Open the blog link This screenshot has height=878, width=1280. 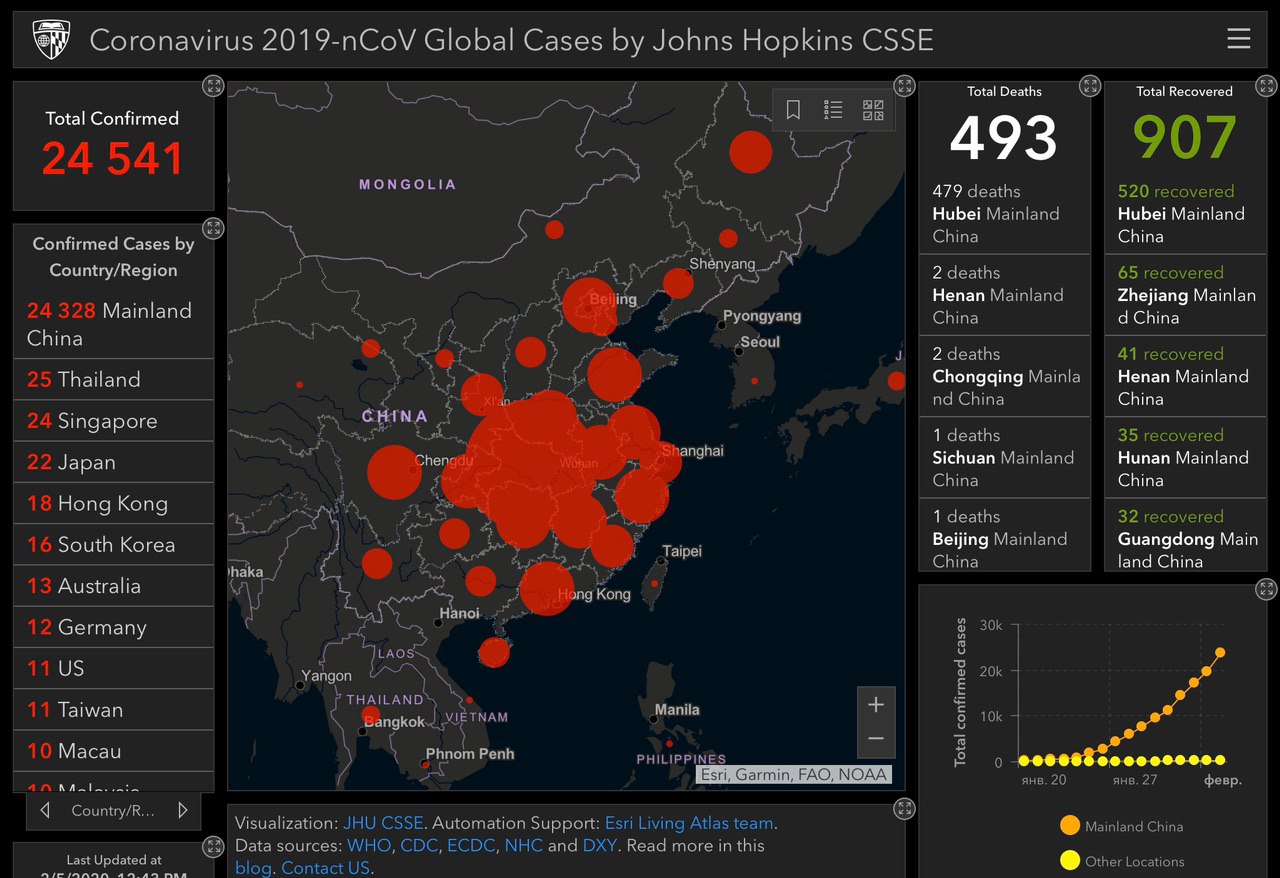point(253,868)
